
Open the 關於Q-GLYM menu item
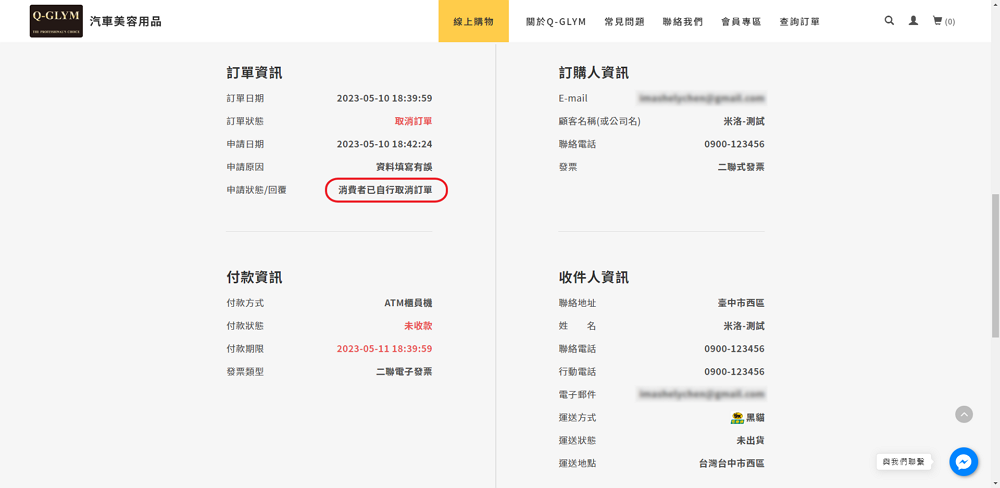point(556,21)
